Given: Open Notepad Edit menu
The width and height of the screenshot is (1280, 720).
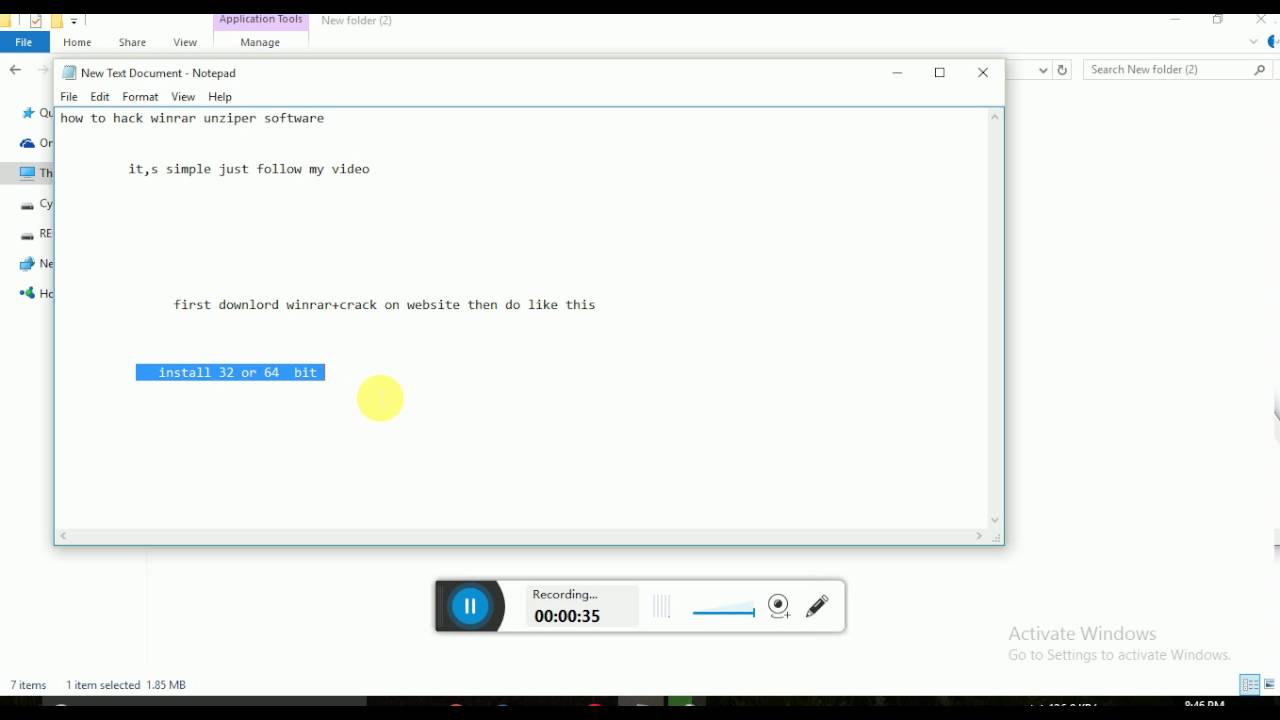Looking at the screenshot, I should pyautogui.click(x=100, y=97).
